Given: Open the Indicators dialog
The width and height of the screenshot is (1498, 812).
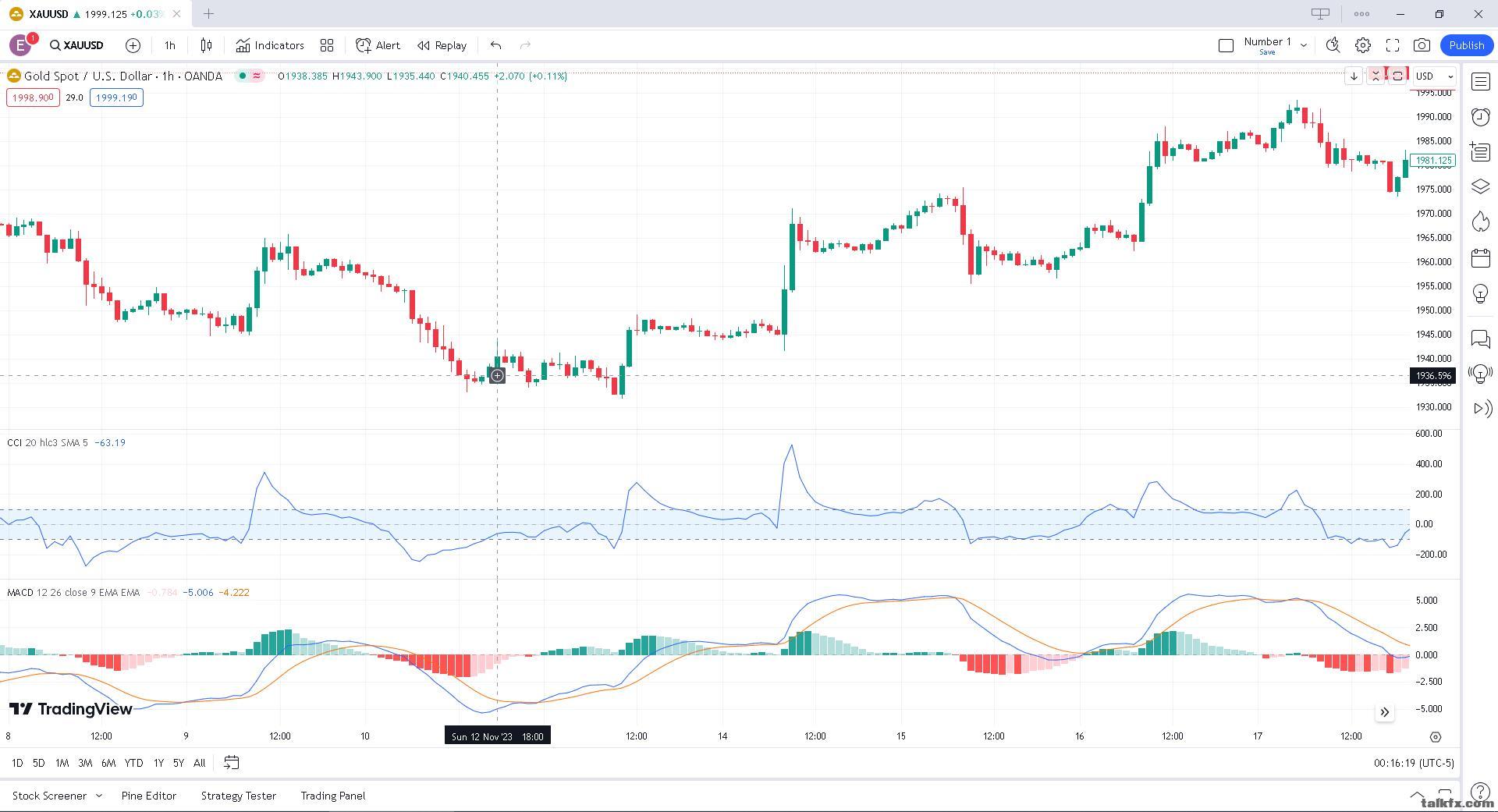Looking at the screenshot, I should [x=270, y=45].
